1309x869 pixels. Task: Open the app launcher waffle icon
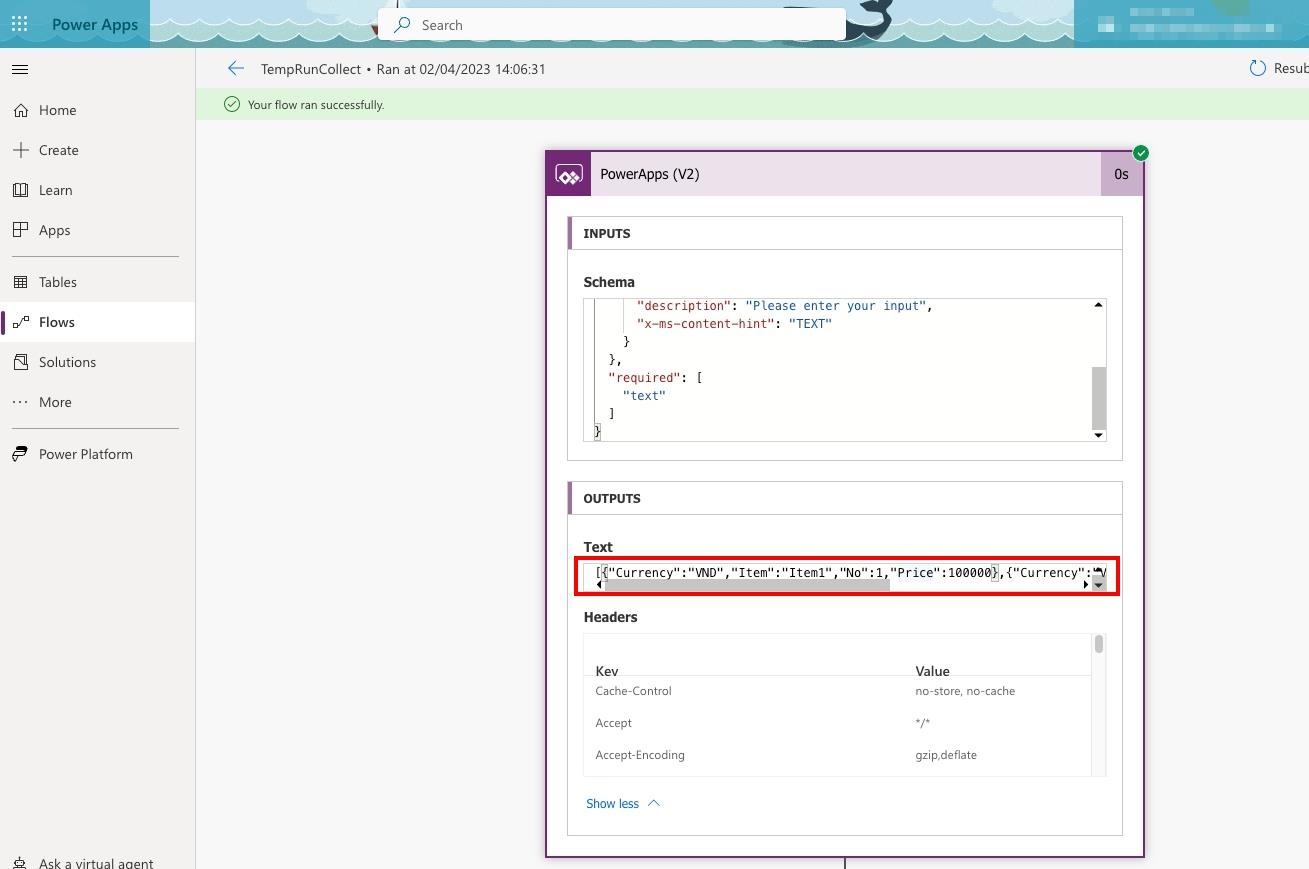20,25
